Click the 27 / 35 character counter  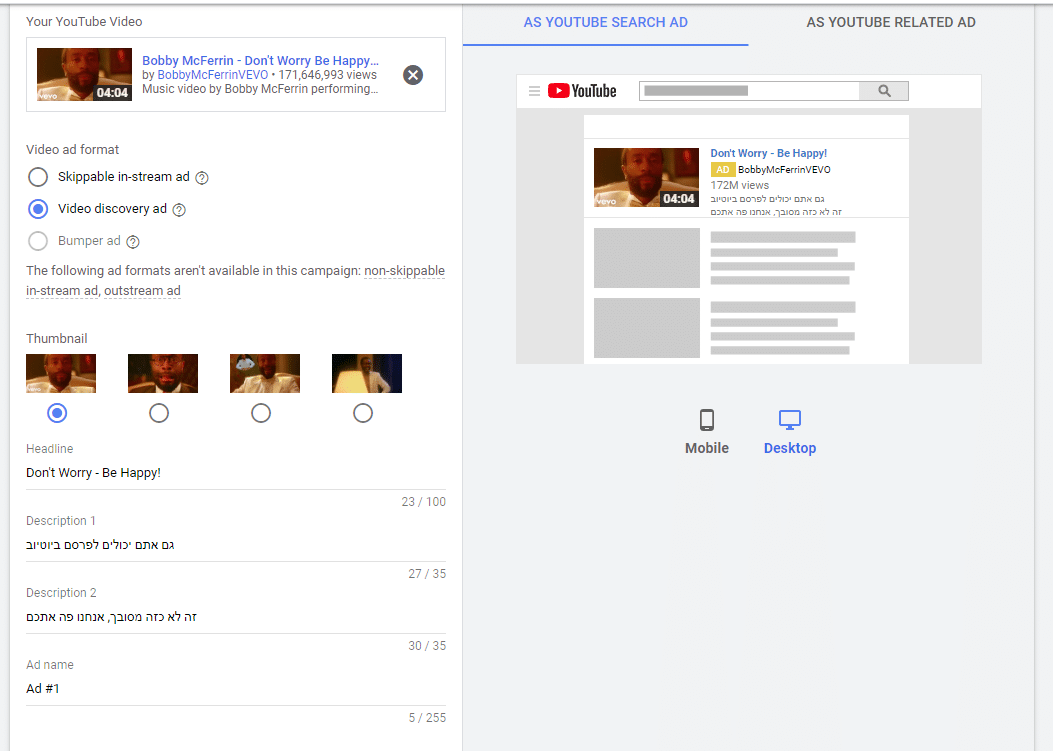[x=427, y=574]
